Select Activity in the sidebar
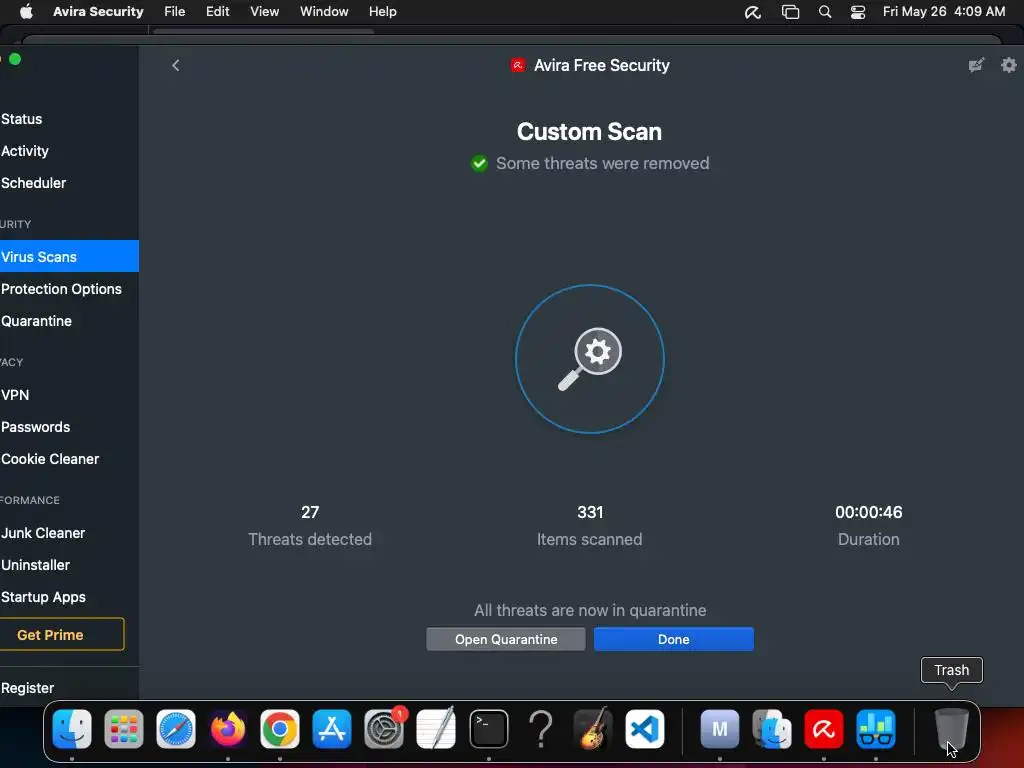Image resolution: width=1024 pixels, height=768 pixels. point(25,151)
